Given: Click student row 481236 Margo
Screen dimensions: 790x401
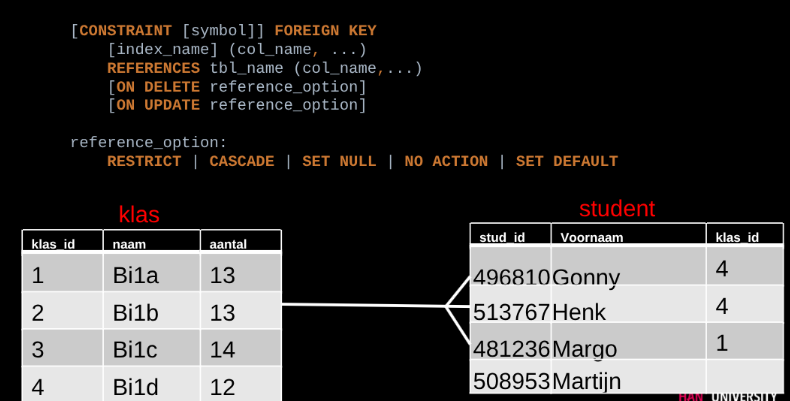Looking at the screenshot, I should pyautogui.click(x=545, y=349).
